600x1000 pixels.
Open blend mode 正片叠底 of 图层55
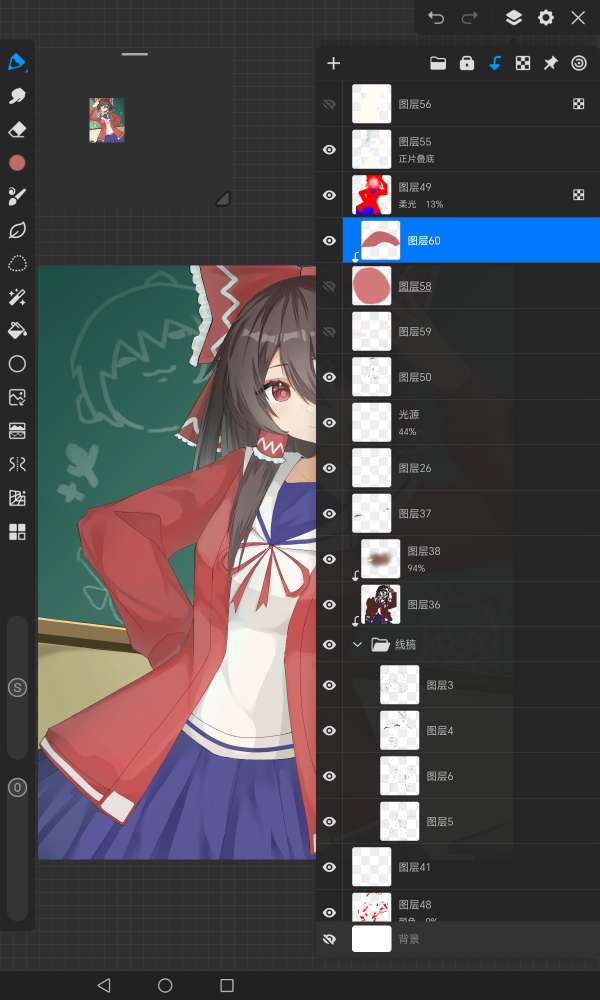point(416,159)
